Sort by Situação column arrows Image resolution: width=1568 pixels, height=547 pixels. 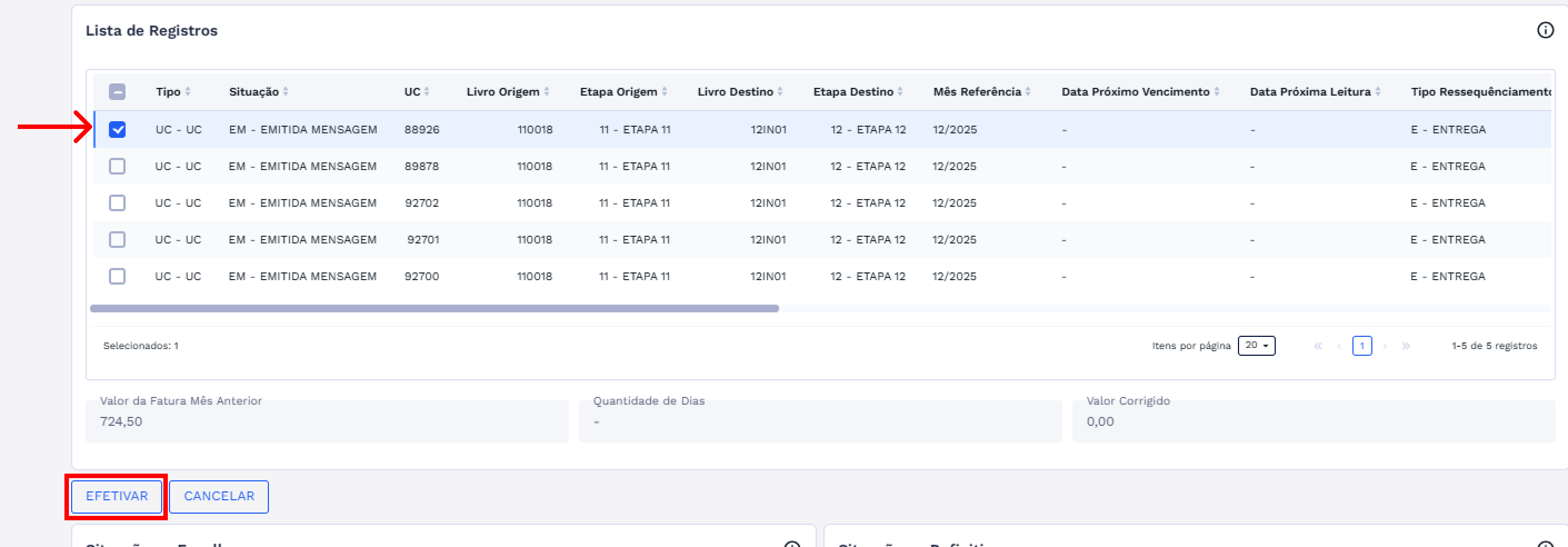tap(286, 91)
